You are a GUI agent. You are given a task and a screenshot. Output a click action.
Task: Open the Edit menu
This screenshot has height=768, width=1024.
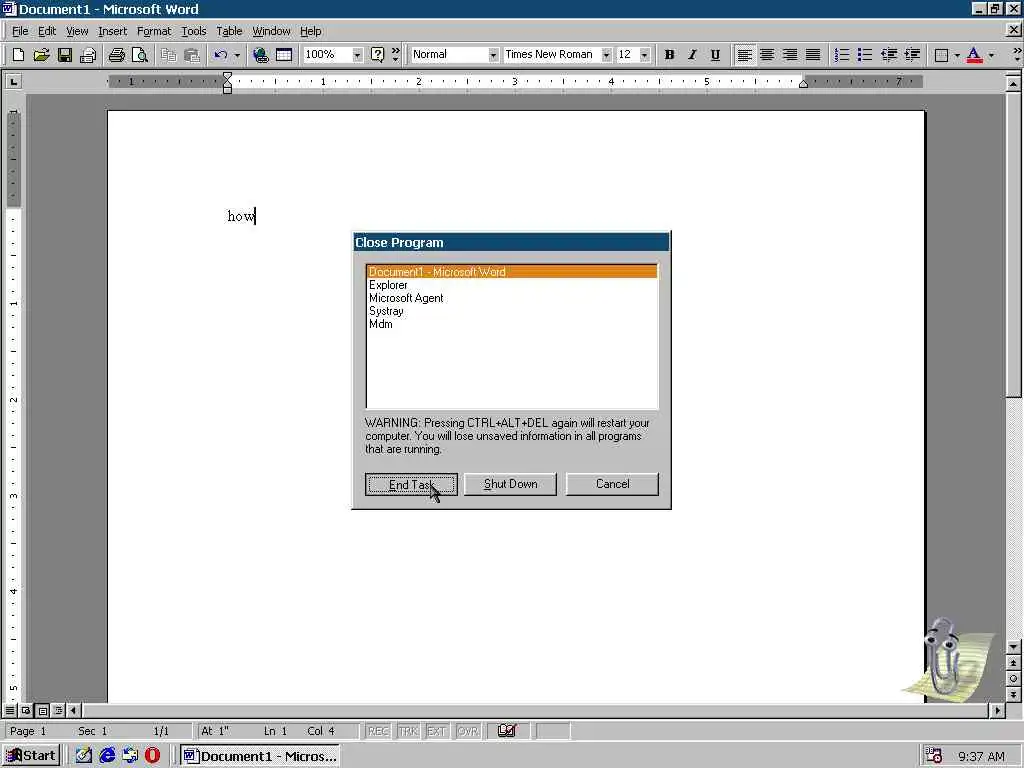46,31
